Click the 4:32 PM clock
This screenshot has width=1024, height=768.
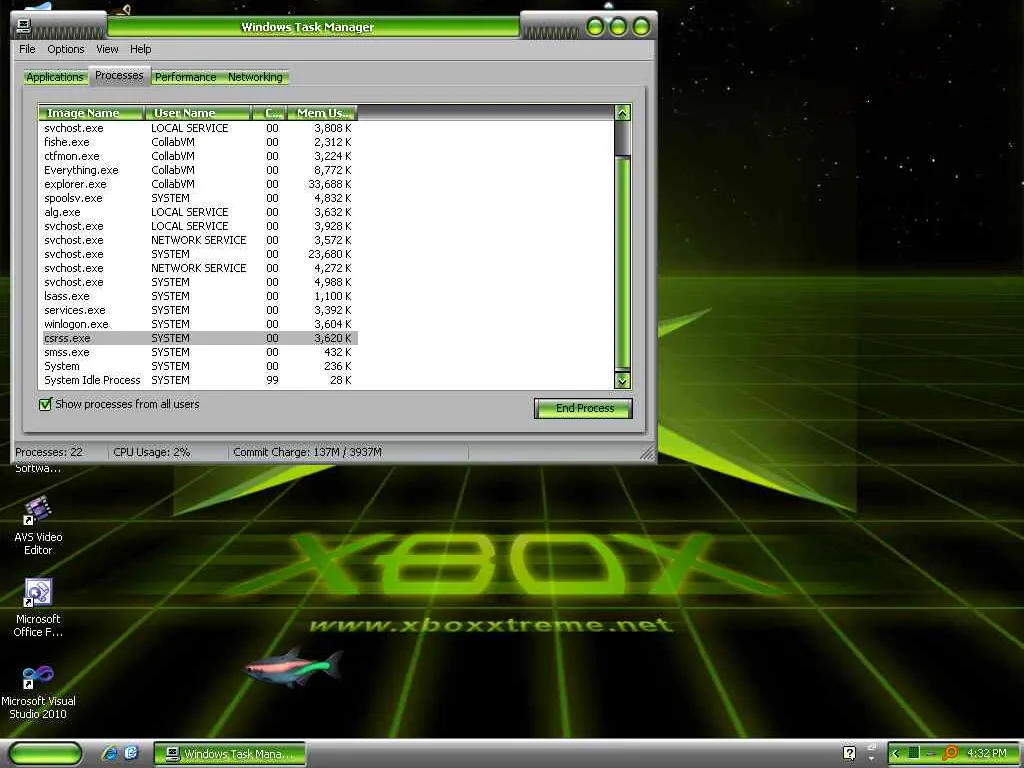[987, 753]
